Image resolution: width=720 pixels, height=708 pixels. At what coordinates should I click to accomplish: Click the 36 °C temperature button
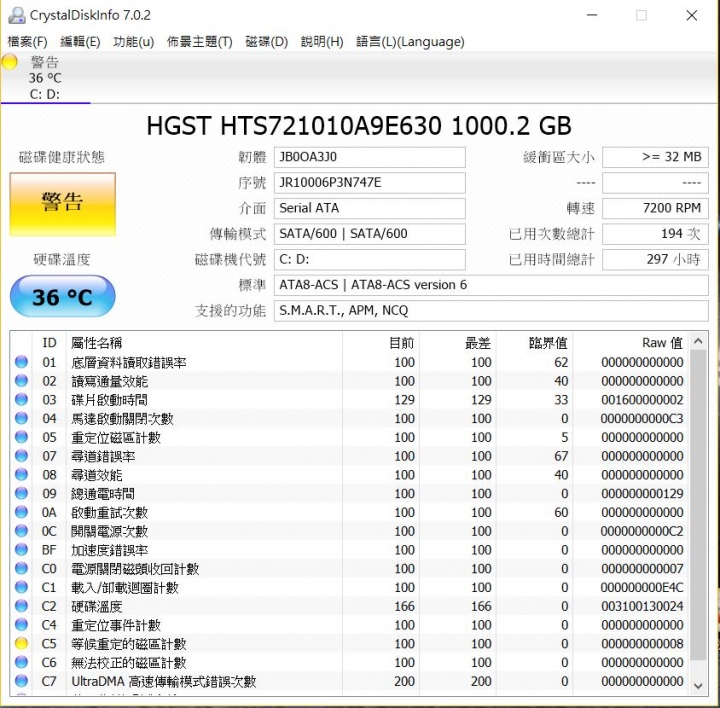(62, 297)
